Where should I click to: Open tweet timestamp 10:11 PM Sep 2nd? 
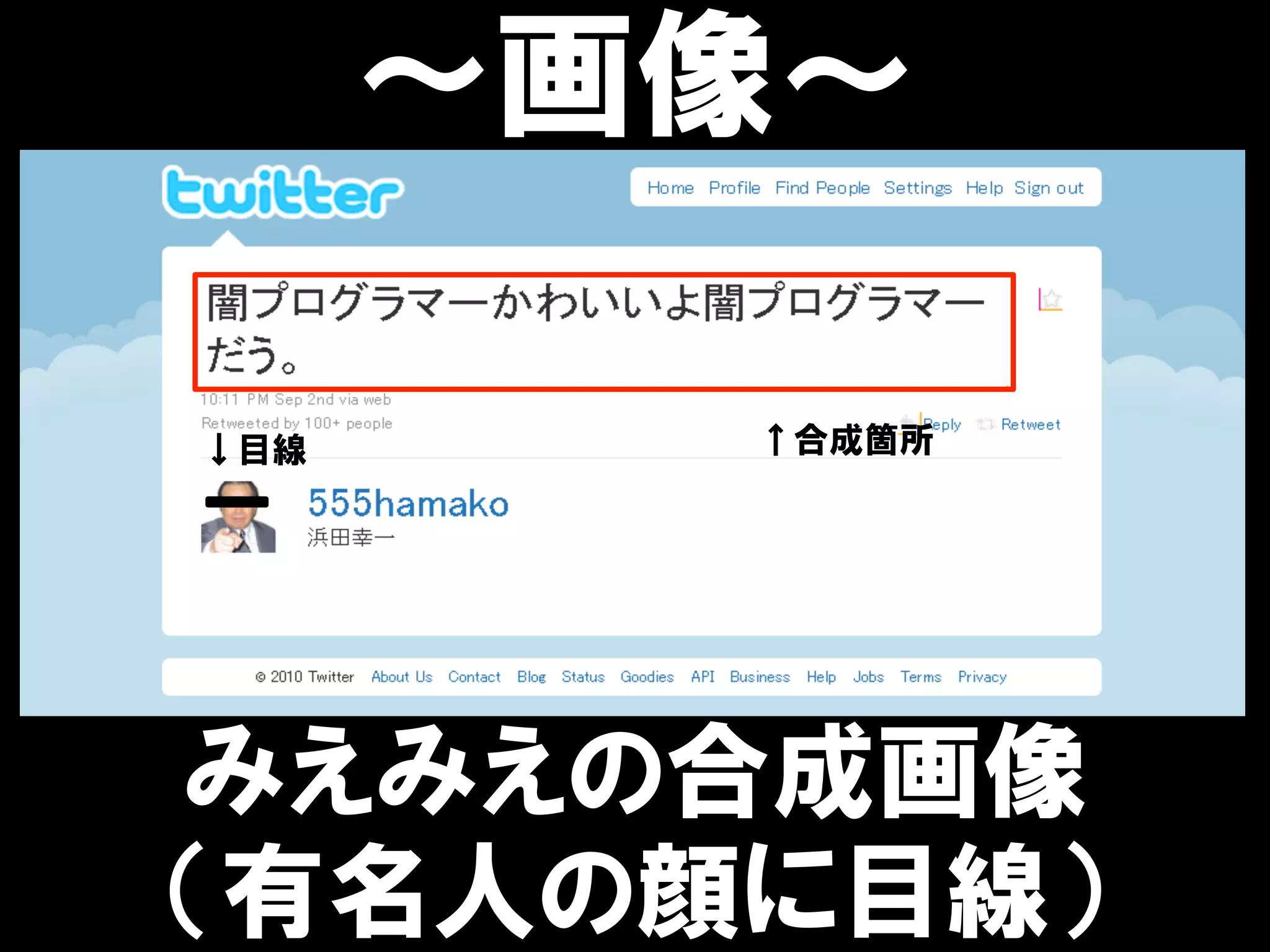coord(260,400)
